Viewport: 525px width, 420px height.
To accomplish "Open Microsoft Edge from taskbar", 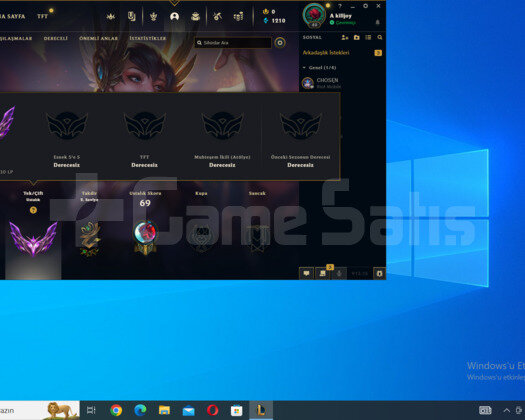I will coord(140,410).
